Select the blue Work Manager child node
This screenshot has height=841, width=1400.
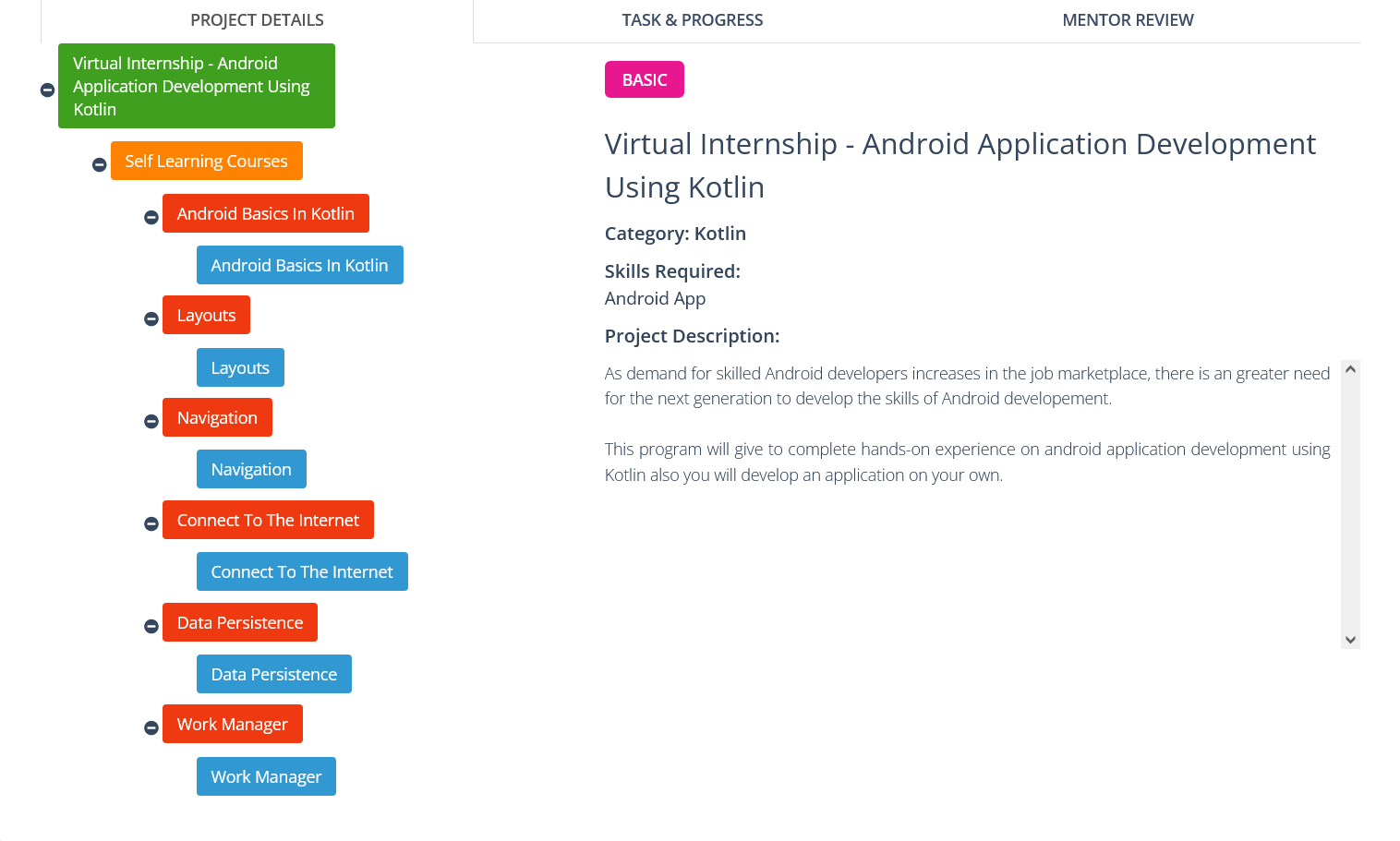click(266, 776)
